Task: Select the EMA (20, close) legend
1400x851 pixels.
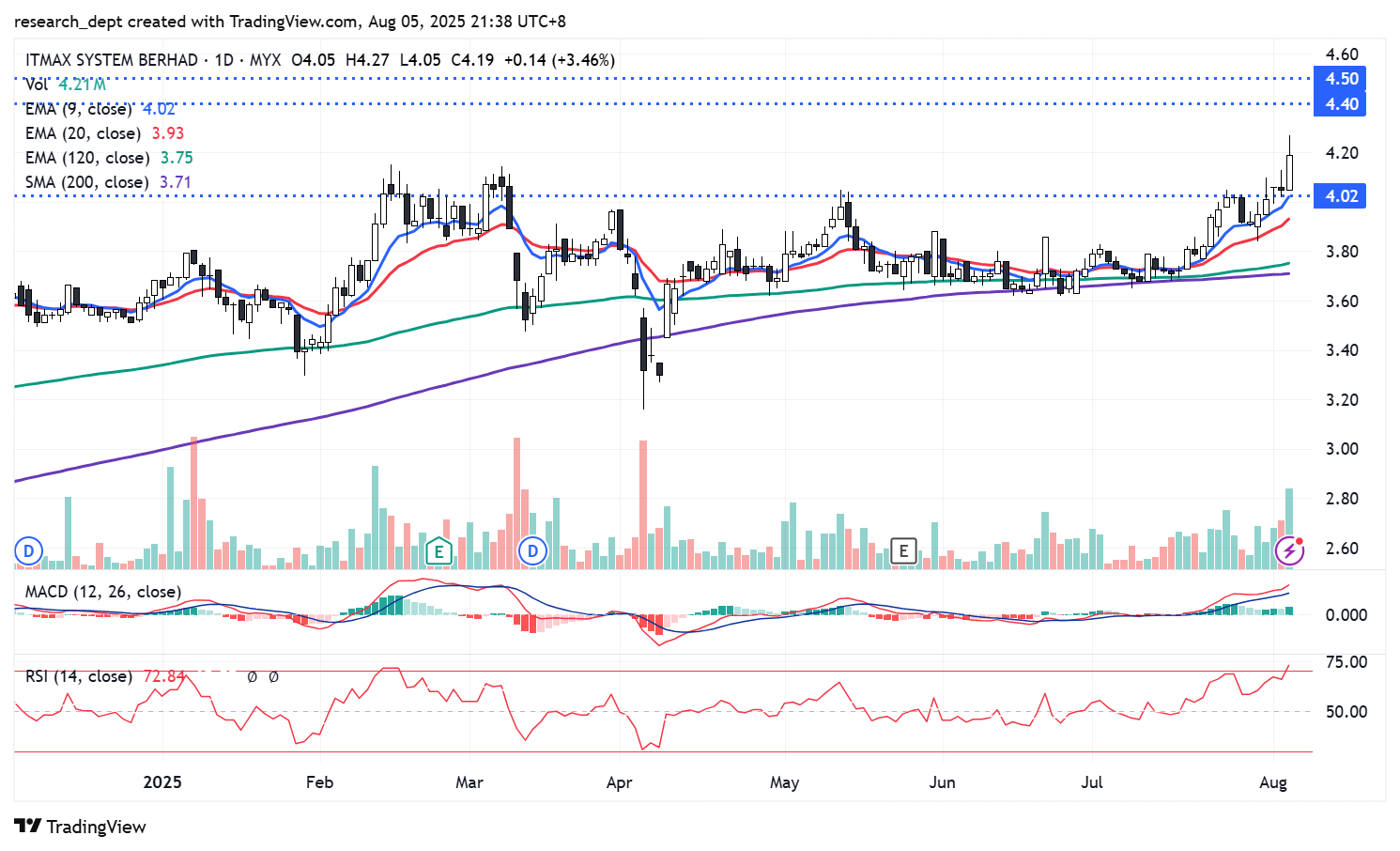Action: click(x=84, y=133)
